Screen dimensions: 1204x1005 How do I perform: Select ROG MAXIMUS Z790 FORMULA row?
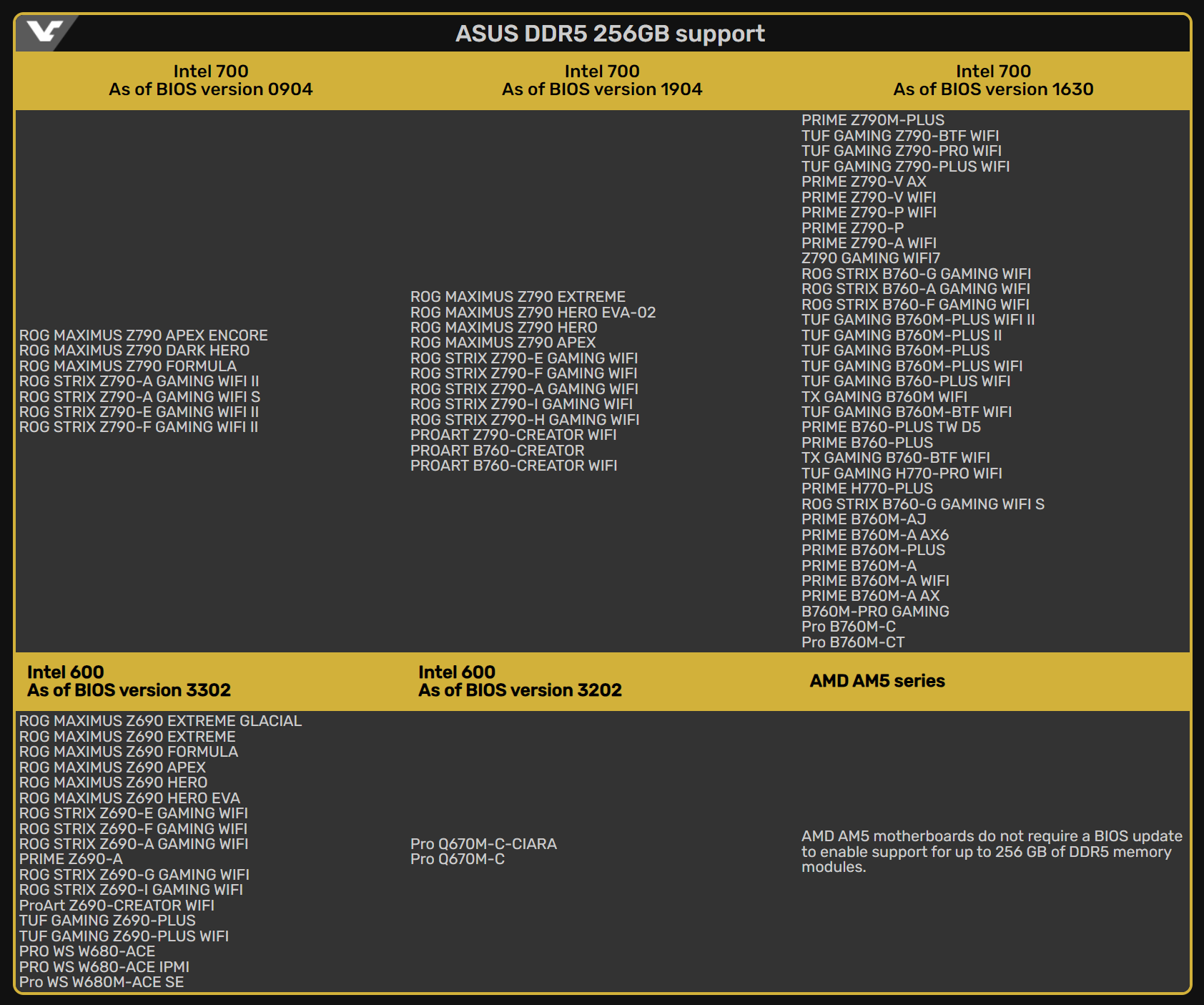[x=128, y=366]
